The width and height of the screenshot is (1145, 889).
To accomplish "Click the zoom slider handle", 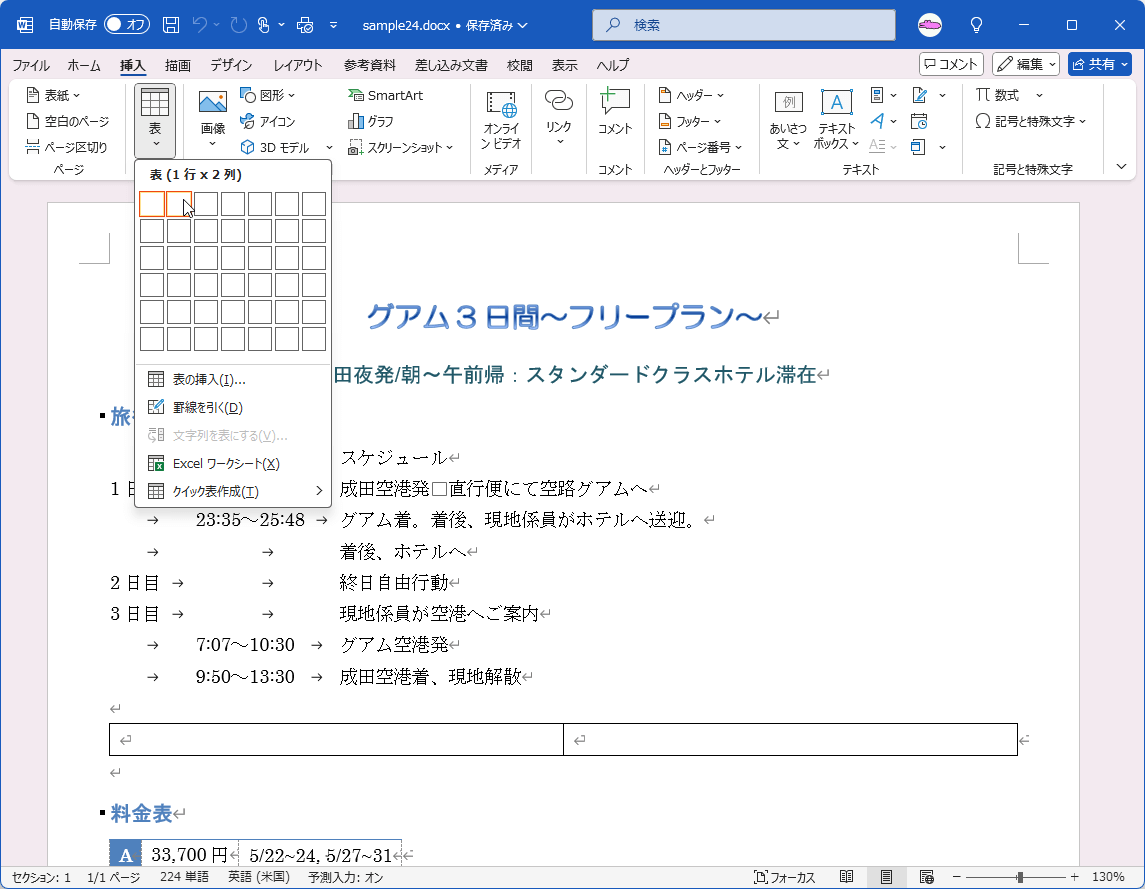I will (x=1020, y=877).
